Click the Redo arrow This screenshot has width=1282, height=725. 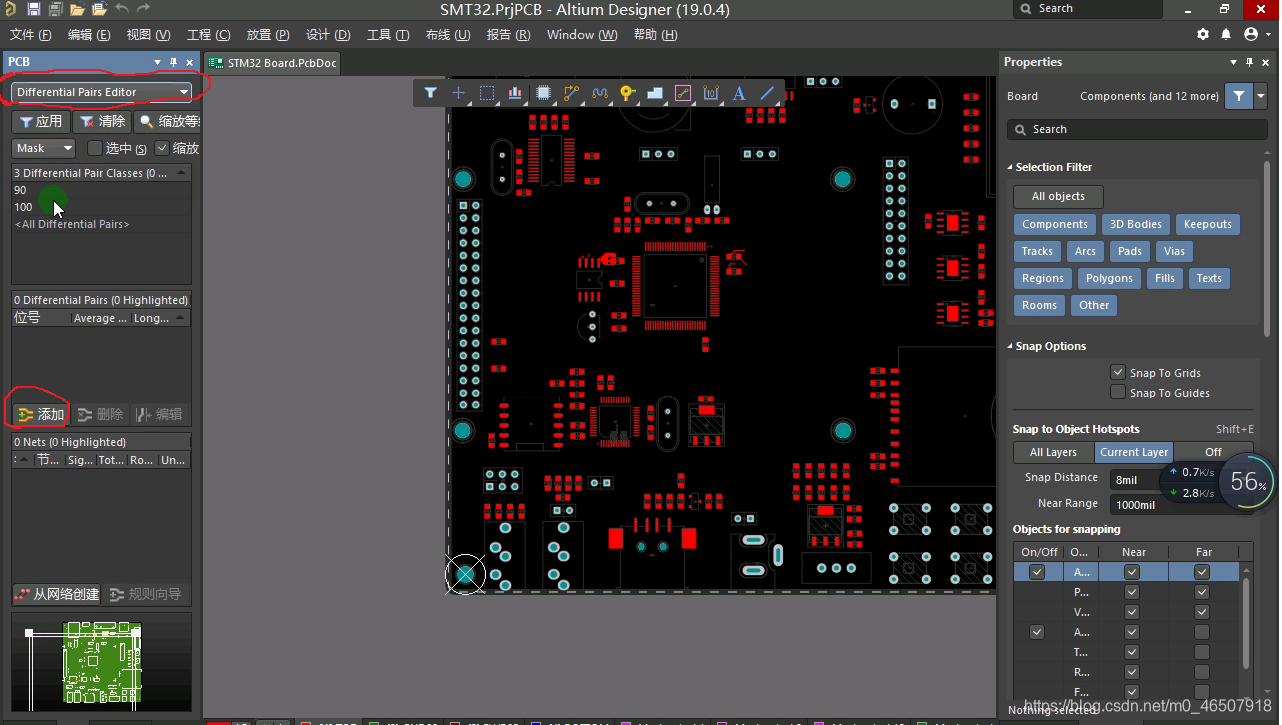tap(144, 10)
